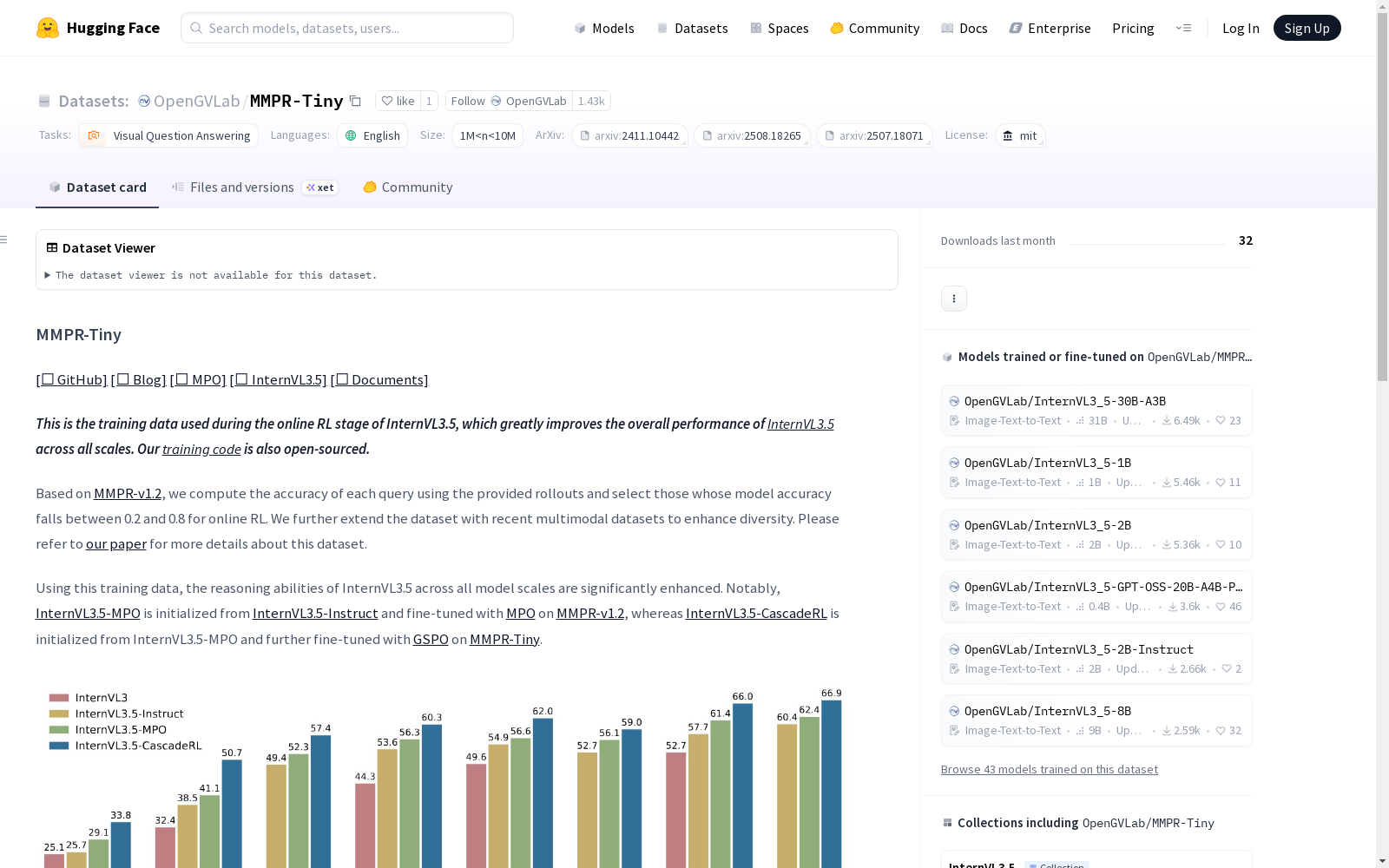Open the arxiv:2508.18265 paper tag
This screenshot has height=868, width=1389.
click(x=752, y=135)
